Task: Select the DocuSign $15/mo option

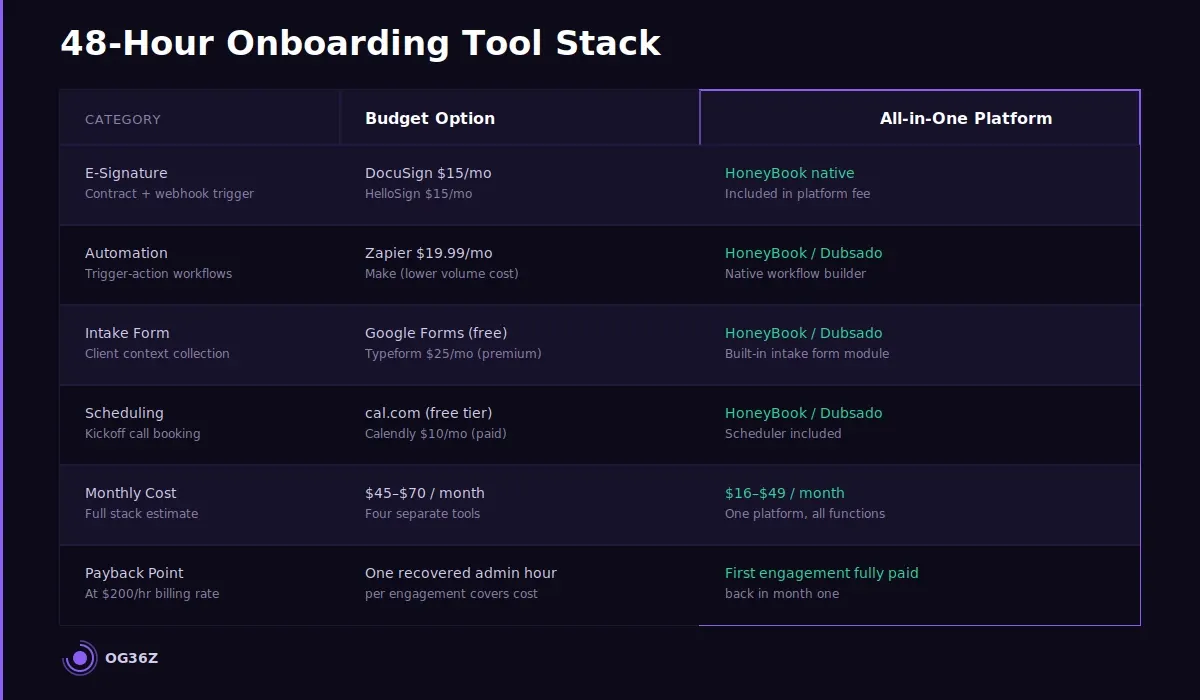Action: [428, 173]
